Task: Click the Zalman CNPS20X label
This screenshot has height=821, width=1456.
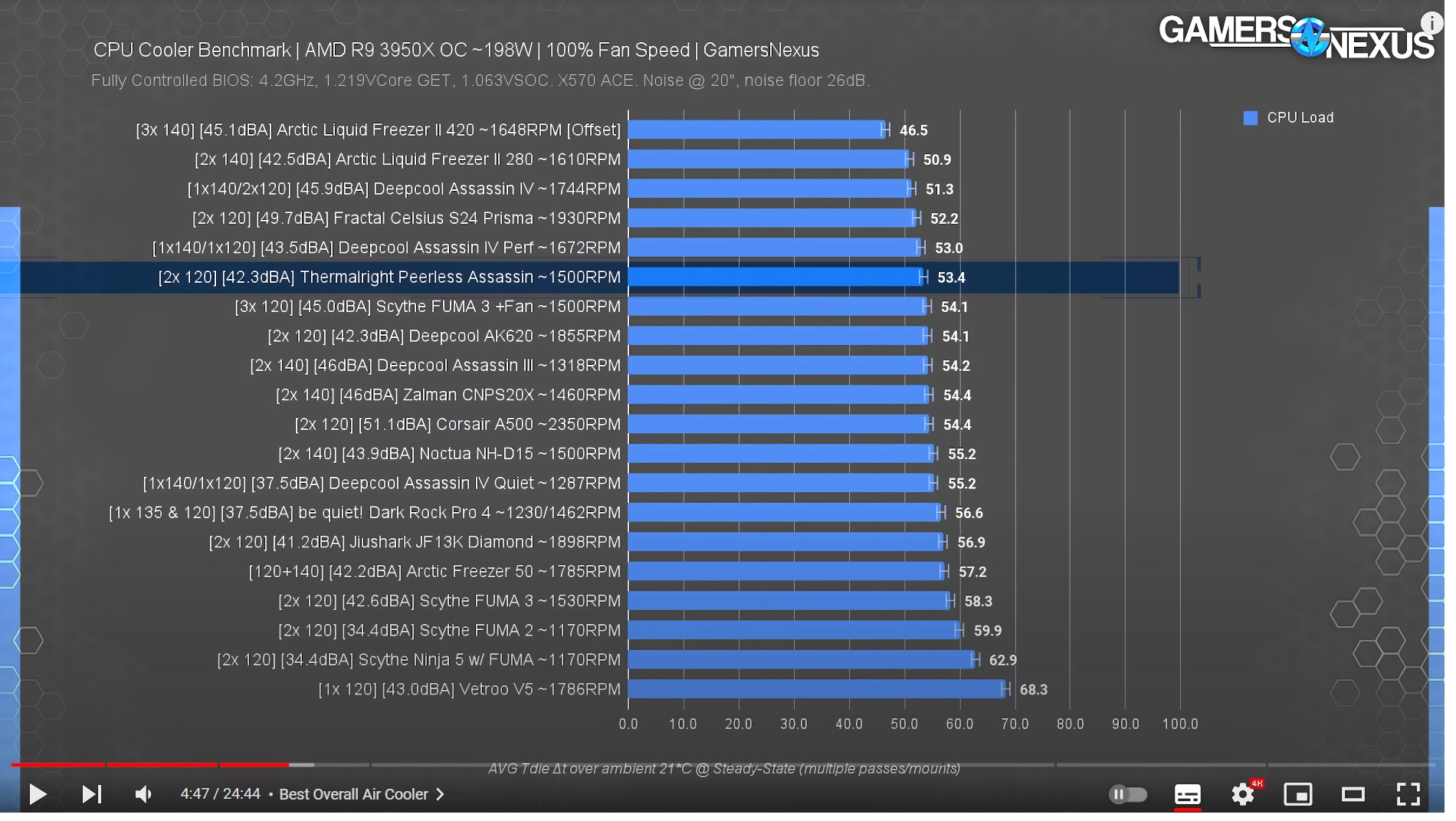Action: [448, 395]
